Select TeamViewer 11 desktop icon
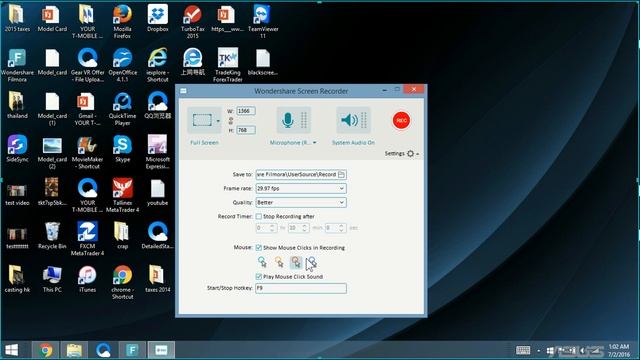Image resolution: width=640 pixels, height=360 pixels. tap(263, 21)
